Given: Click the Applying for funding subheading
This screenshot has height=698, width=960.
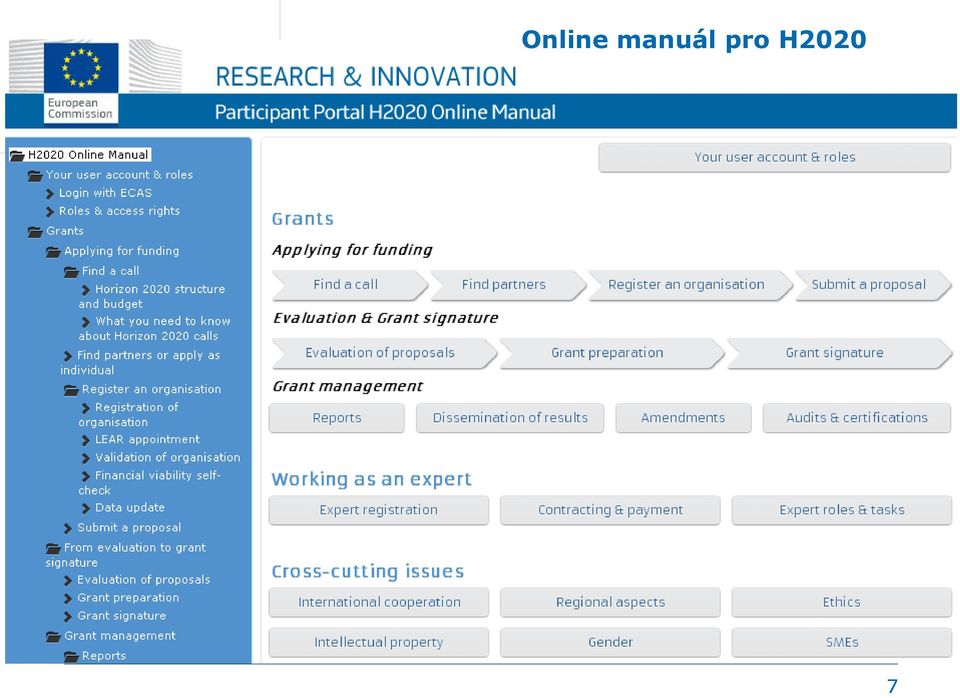Looking at the screenshot, I should coord(352,250).
